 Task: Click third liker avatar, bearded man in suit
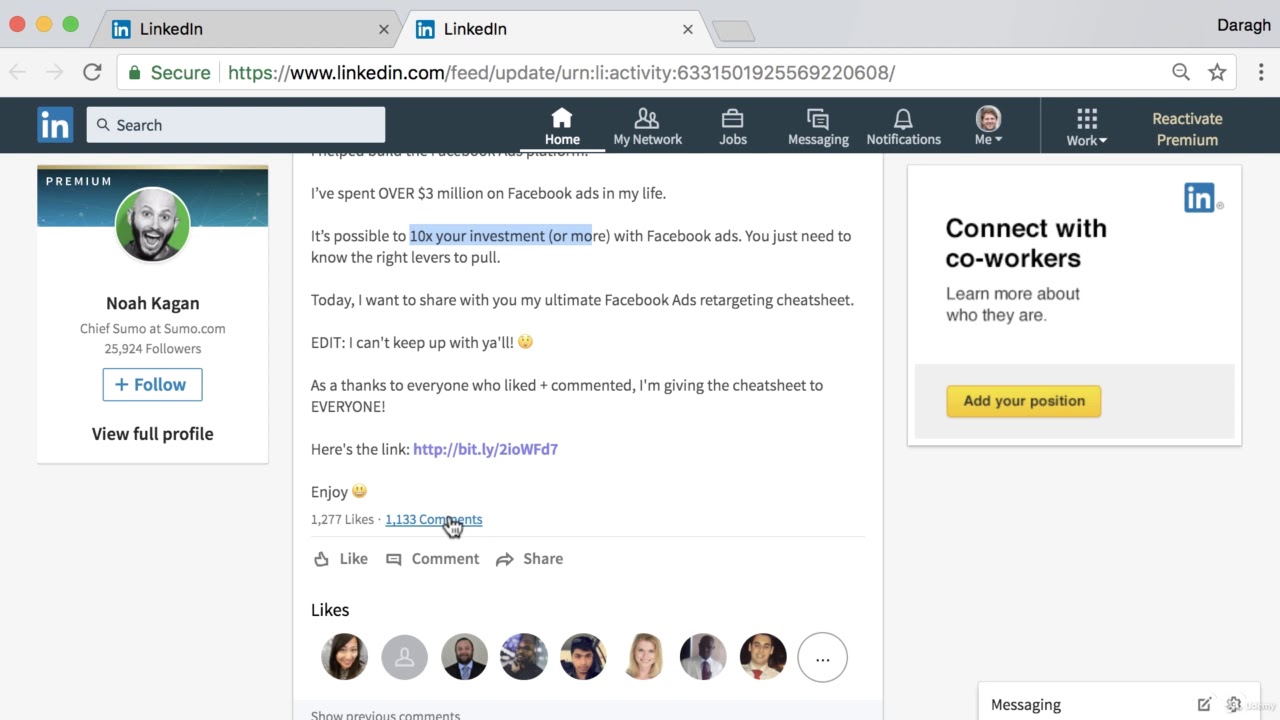point(464,657)
